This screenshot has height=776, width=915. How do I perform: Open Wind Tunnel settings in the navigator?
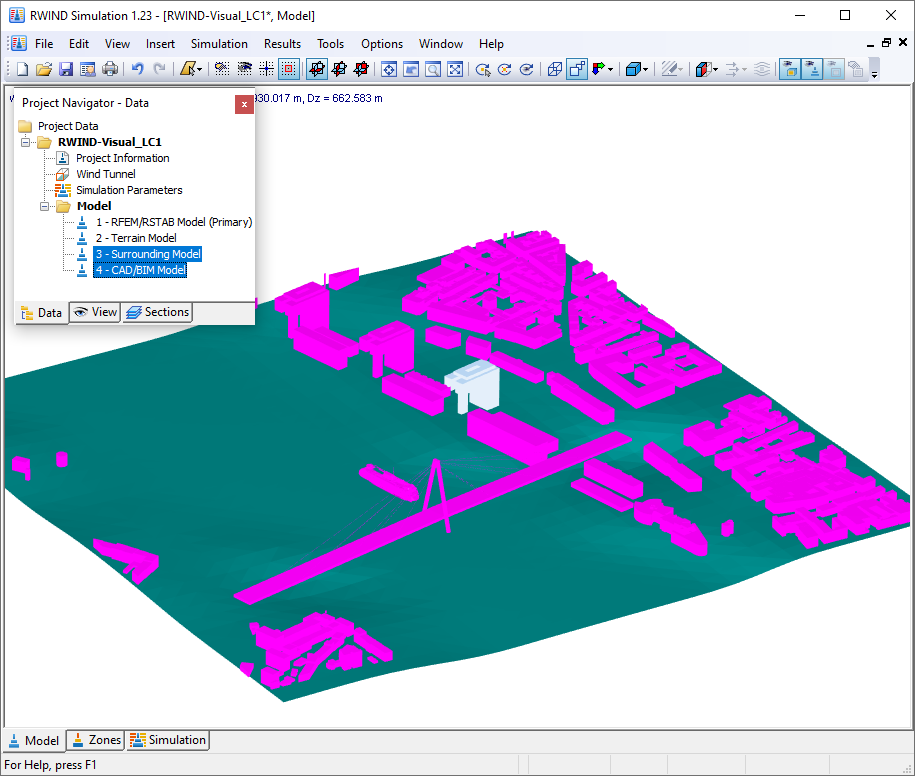(x=106, y=173)
